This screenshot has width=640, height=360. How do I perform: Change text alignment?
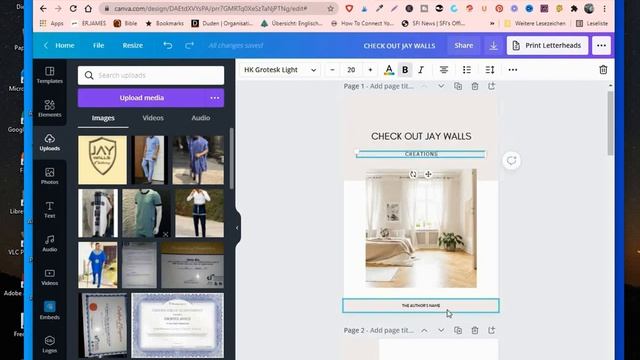click(x=444, y=70)
